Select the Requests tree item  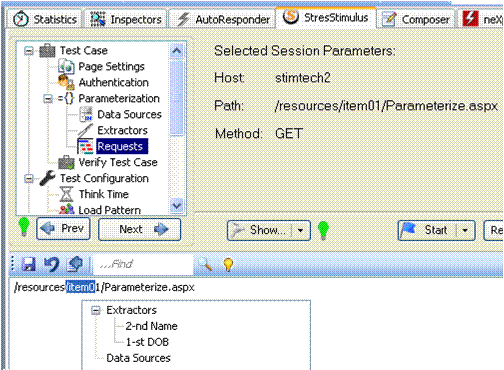point(122,146)
